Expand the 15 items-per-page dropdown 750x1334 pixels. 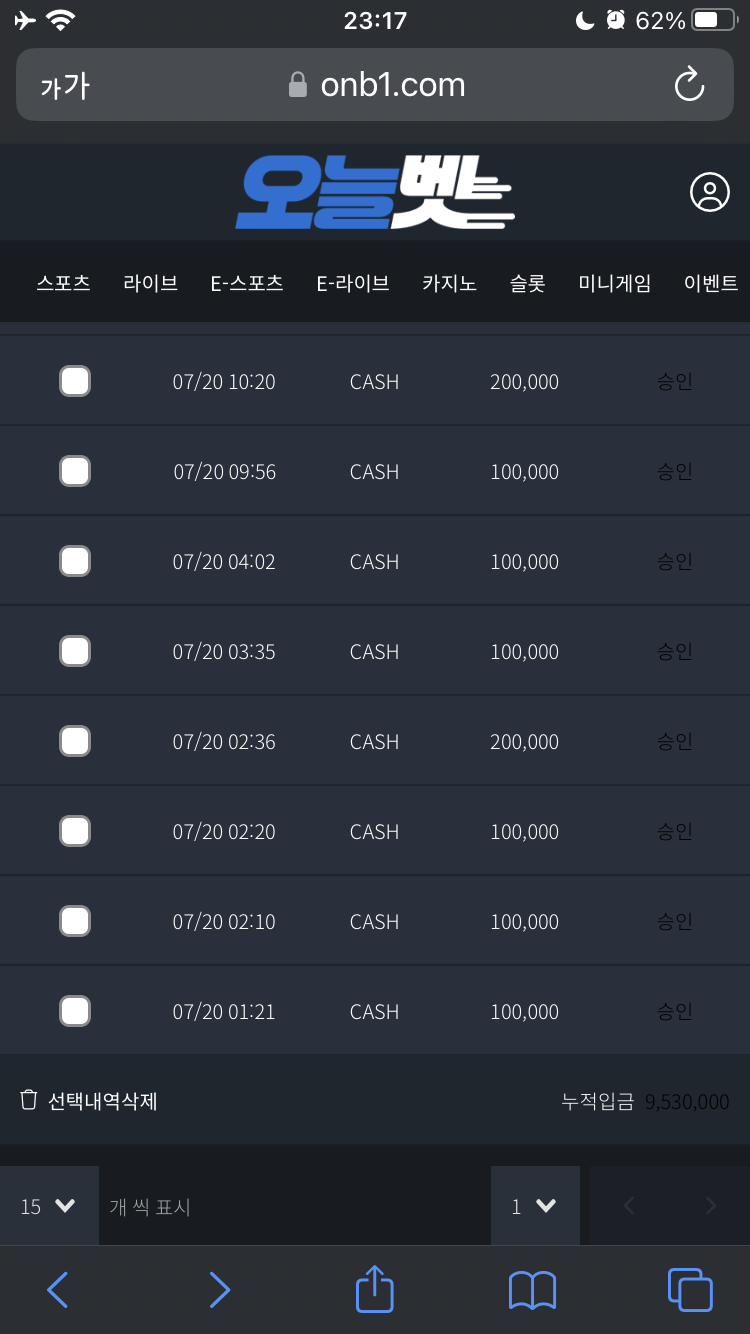coord(49,1206)
